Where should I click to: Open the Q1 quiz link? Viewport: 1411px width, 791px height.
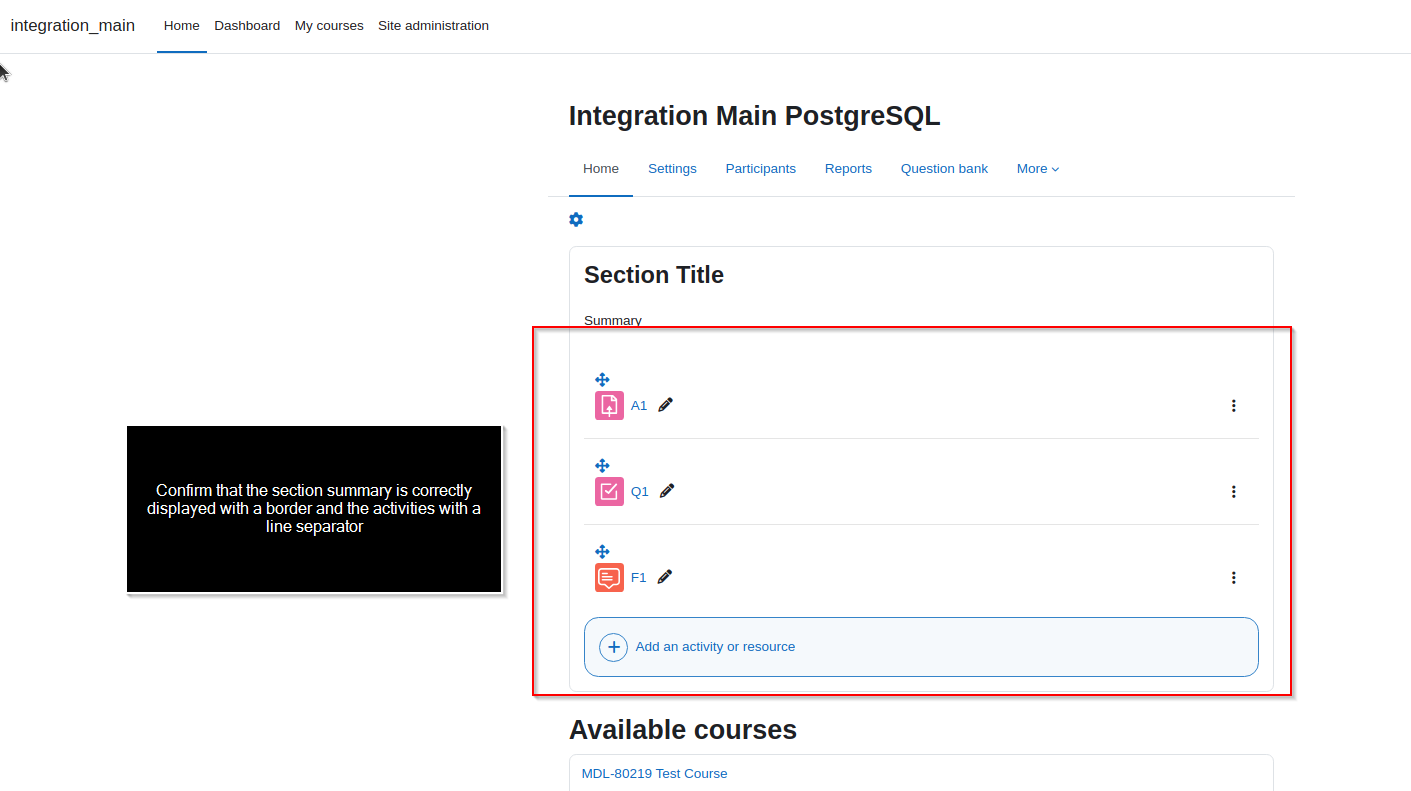tap(640, 491)
